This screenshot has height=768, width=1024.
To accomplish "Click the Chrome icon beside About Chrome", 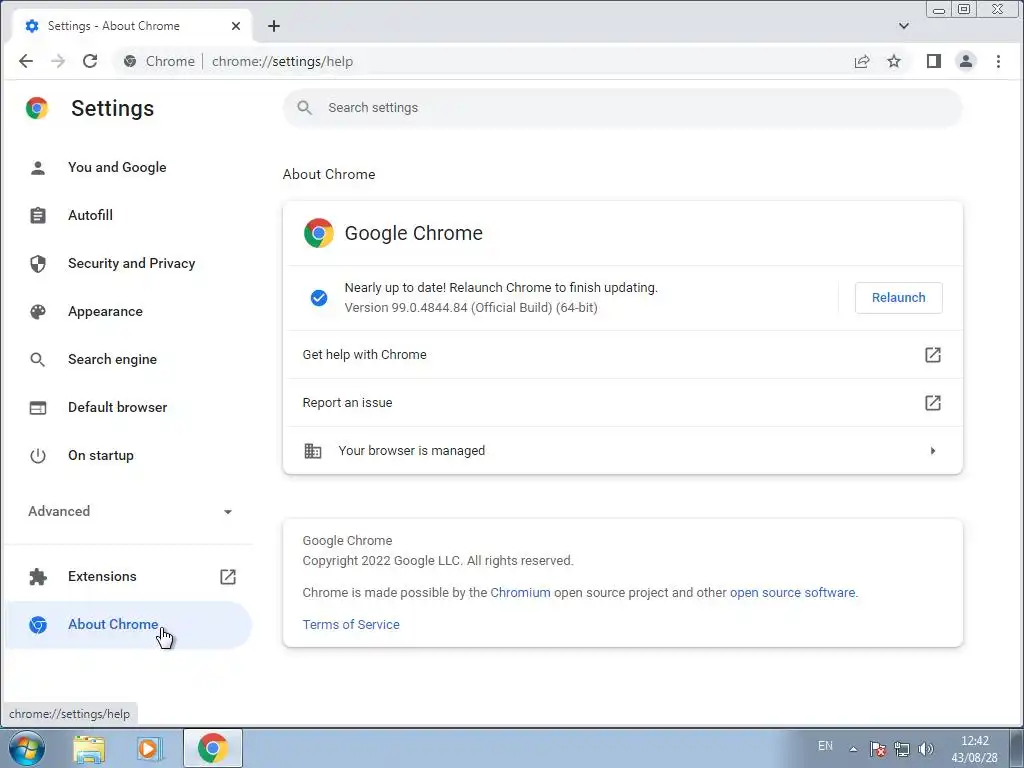I will click(38, 625).
